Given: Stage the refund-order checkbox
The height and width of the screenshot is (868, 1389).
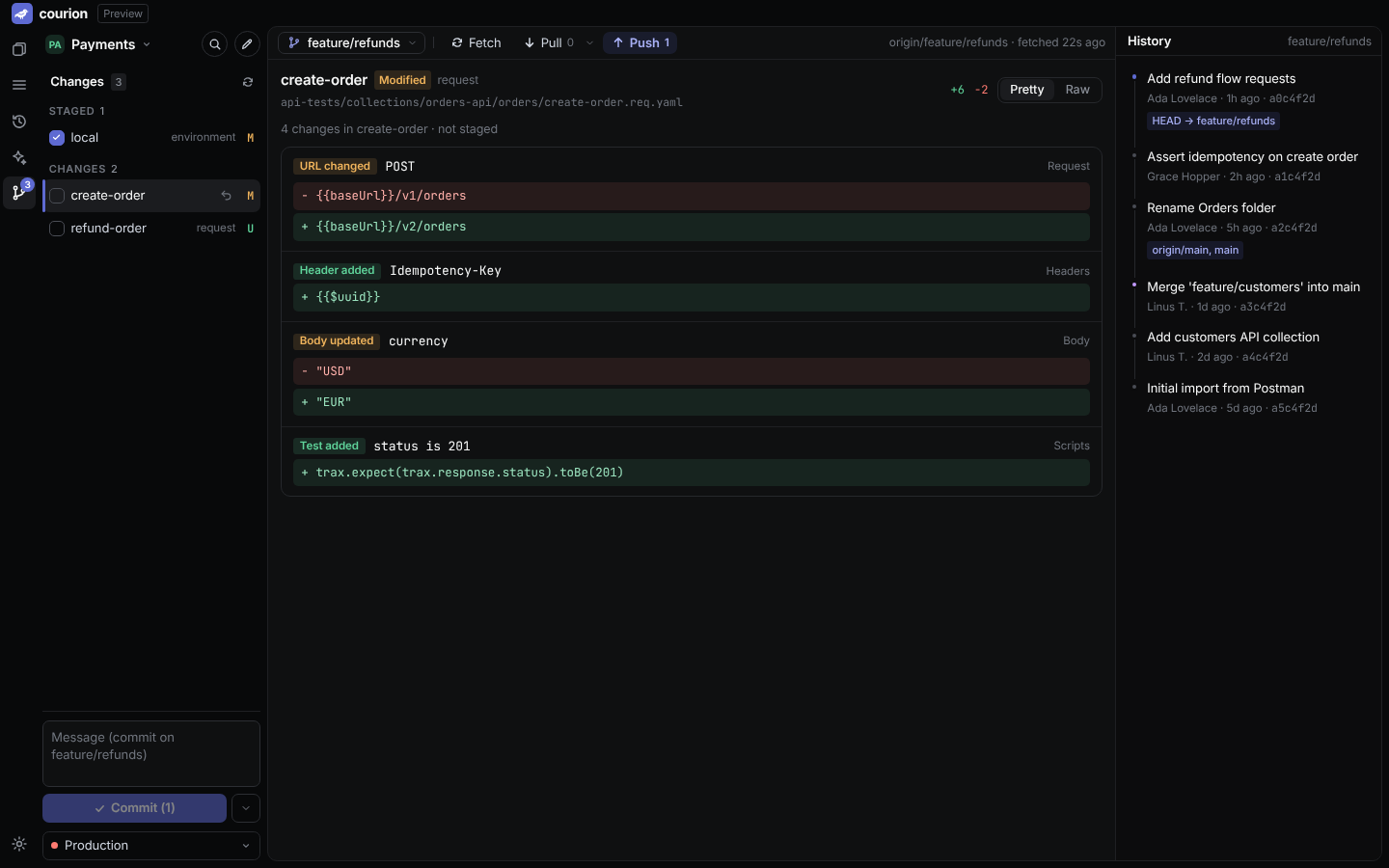Looking at the screenshot, I should (x=57, y=229).
